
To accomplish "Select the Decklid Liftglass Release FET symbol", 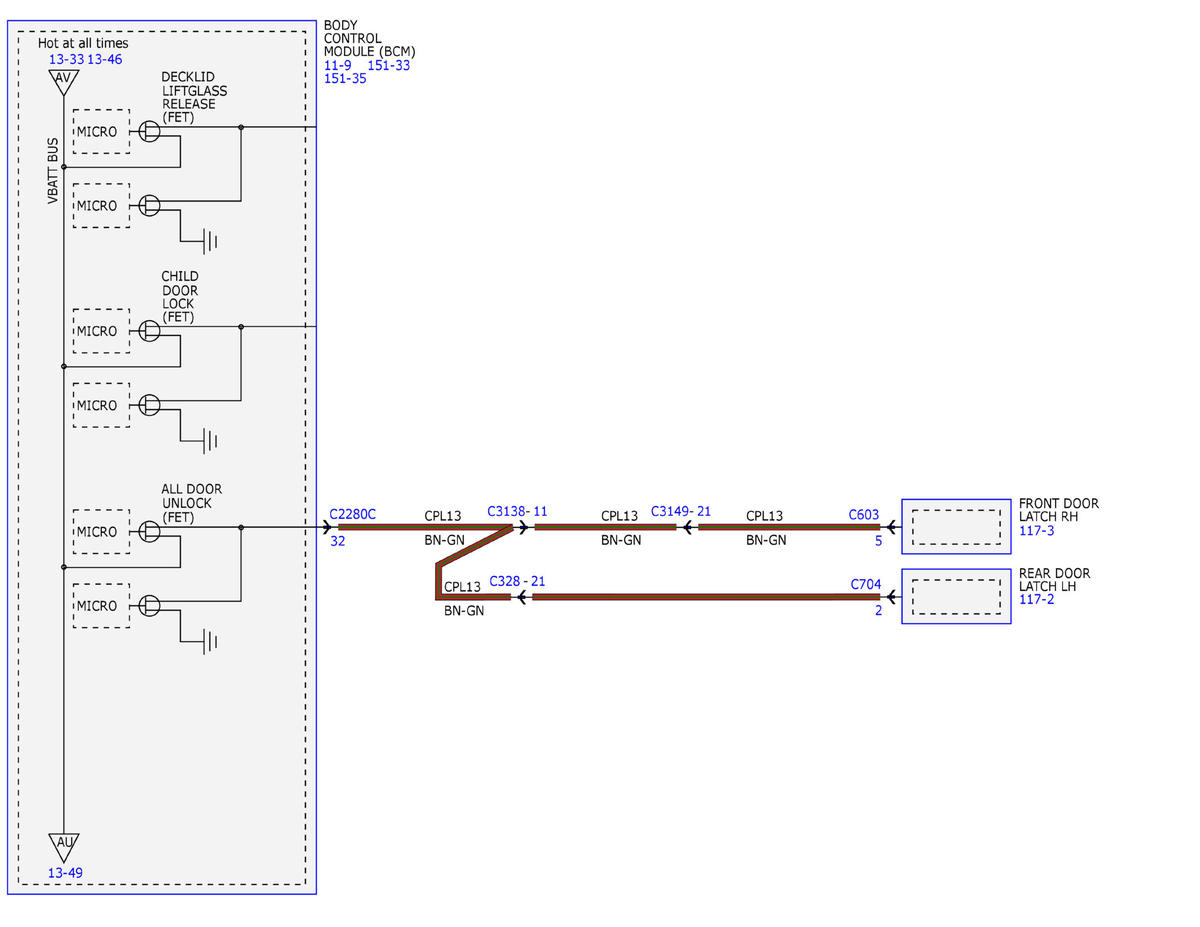I will tap(150, 132).
